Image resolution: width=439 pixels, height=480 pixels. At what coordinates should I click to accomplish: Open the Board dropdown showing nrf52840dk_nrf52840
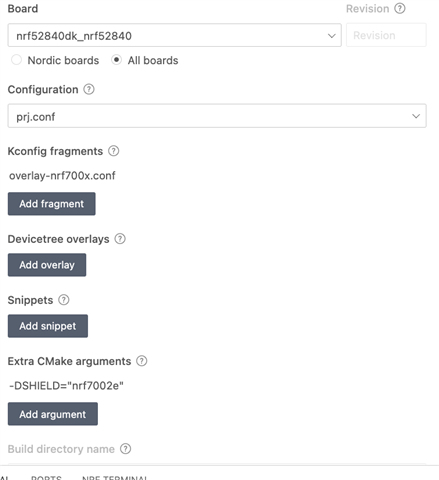point(174,35)
